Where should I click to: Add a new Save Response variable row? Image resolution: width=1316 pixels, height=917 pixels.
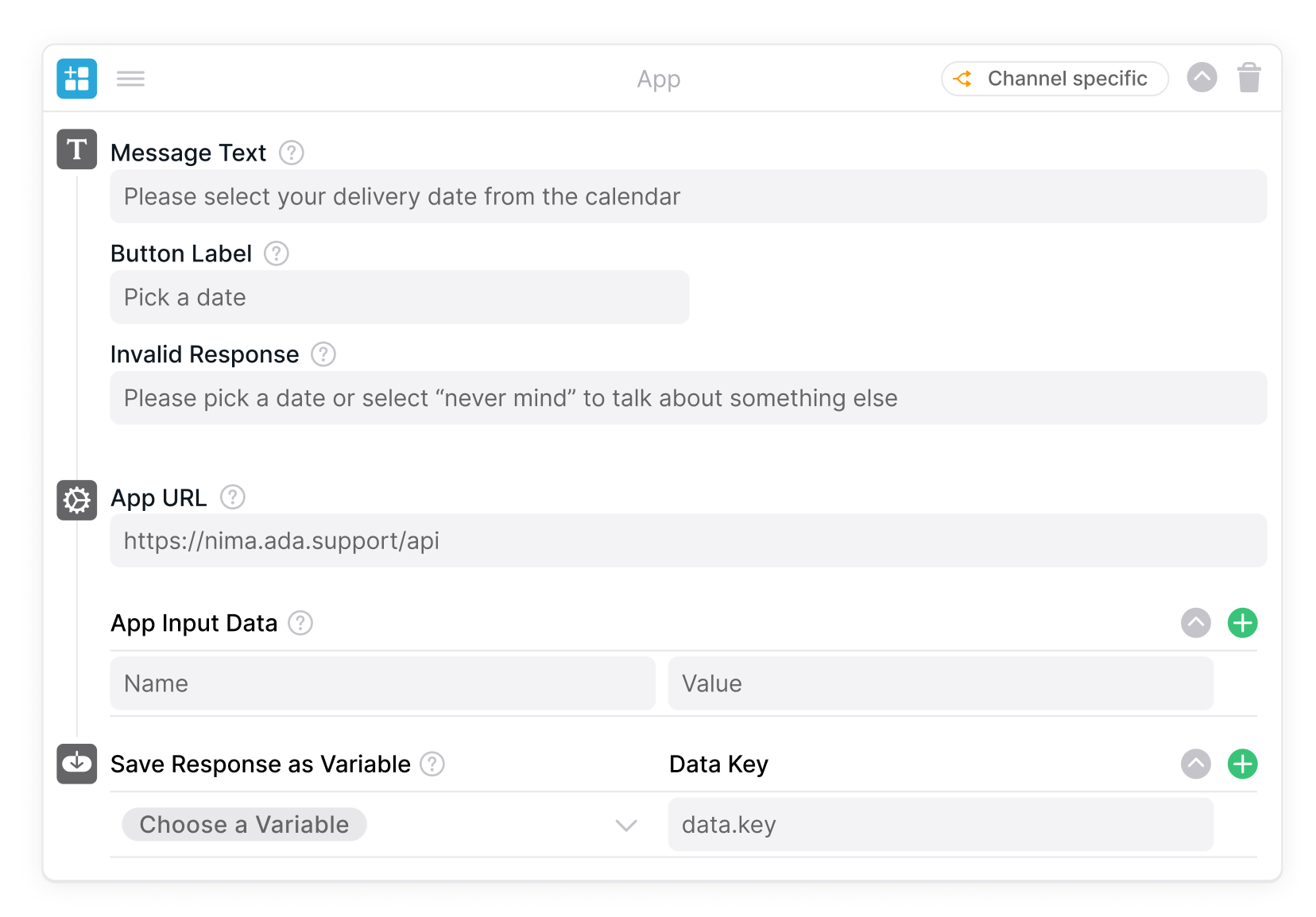[x=1242, y=764]
